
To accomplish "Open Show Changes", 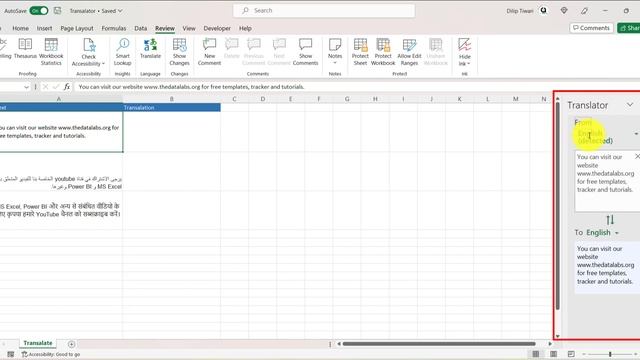I will pyautogui.click(x=179, y=52).
